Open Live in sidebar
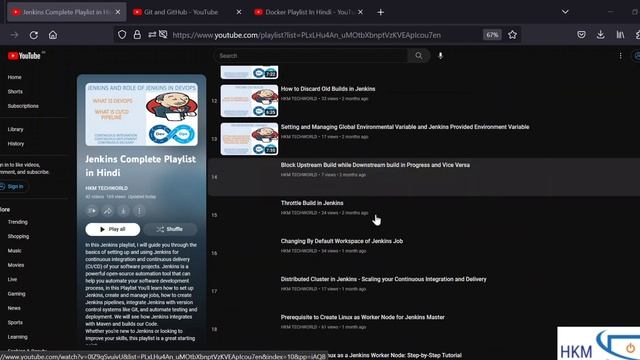This screenshot has height=360, width=640. coord(12,280)
